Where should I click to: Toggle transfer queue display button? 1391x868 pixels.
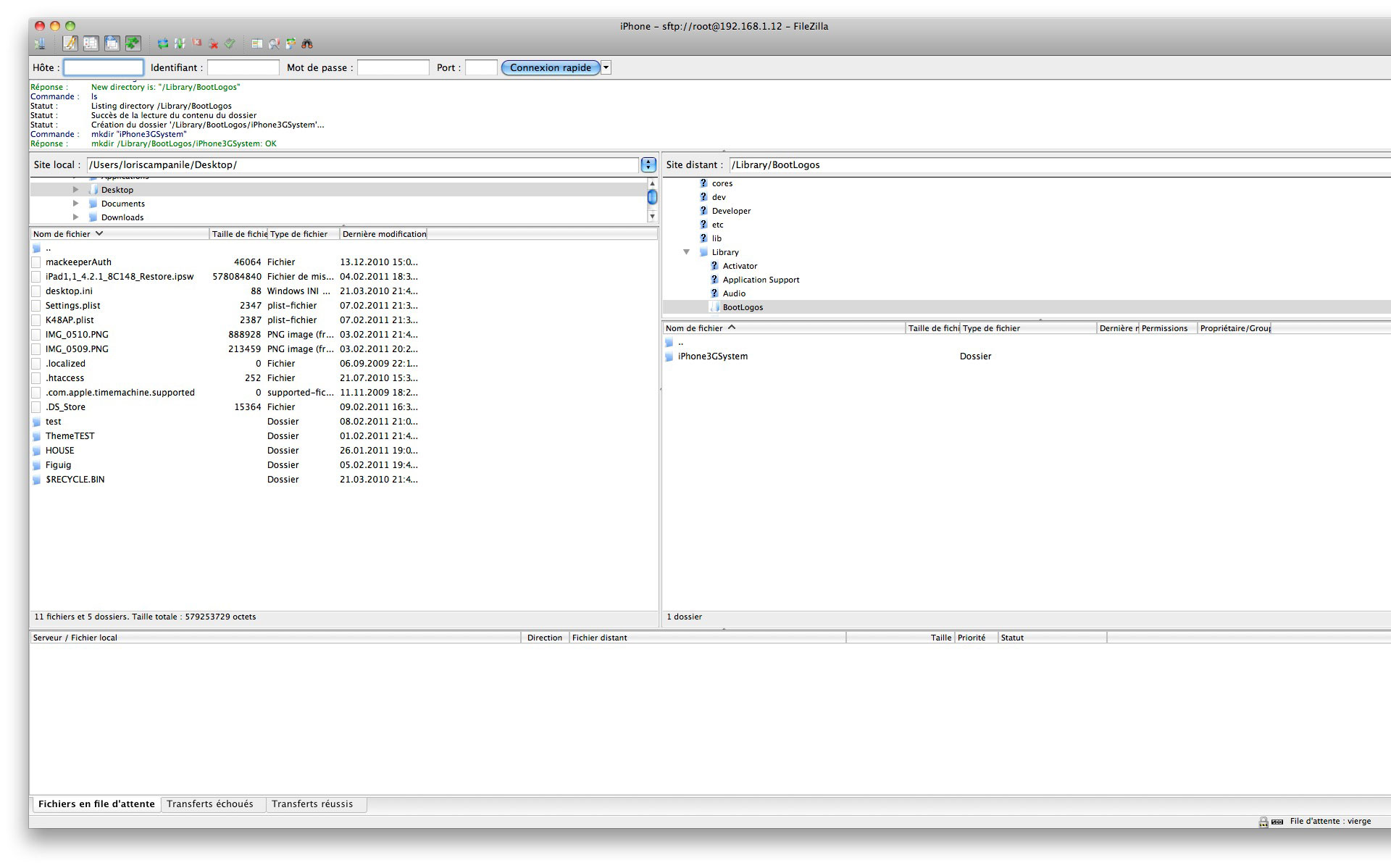pyautogui.click(x=133, y=43)
